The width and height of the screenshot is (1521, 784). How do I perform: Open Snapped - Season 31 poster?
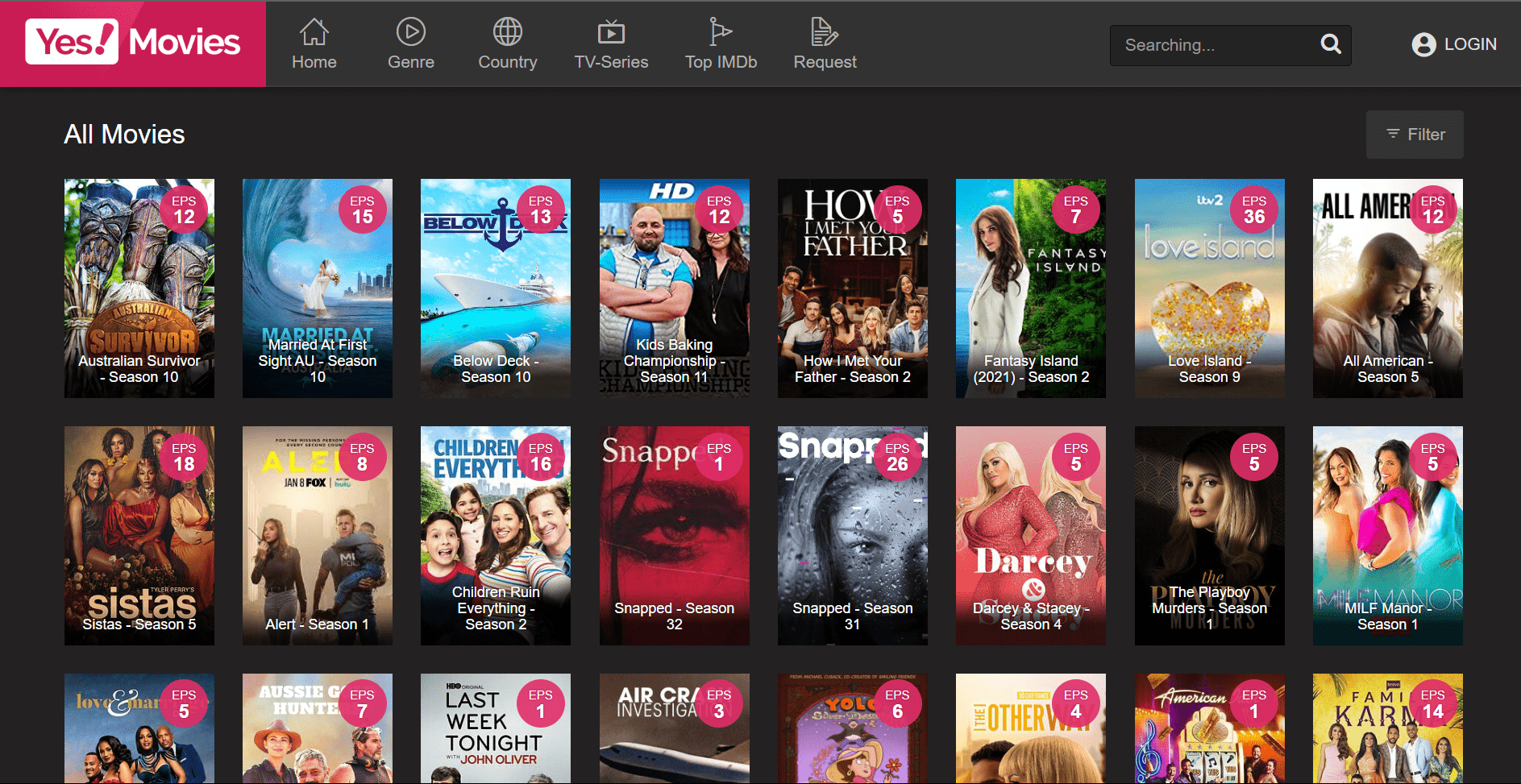click(x=853, y=535)
